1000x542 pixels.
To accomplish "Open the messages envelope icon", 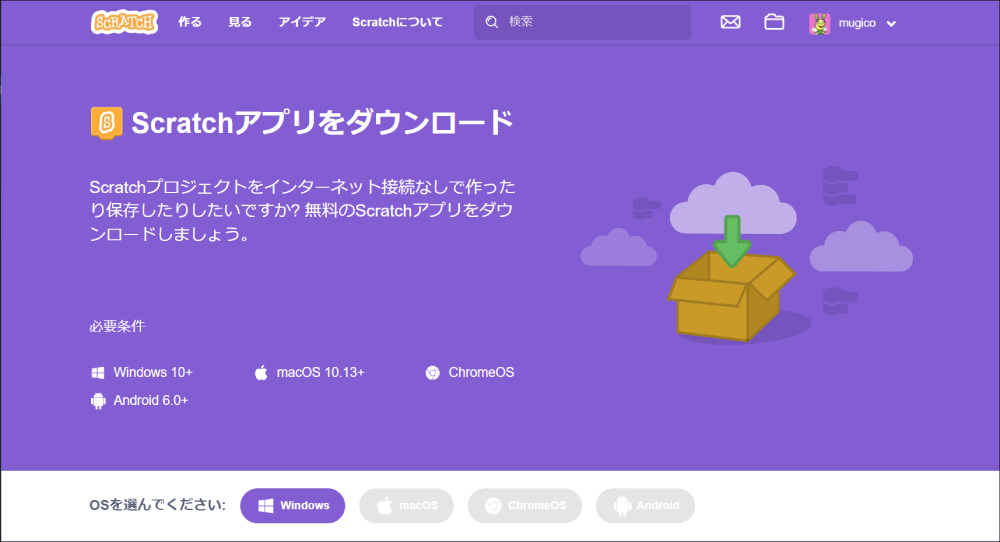I will point(730,22).
